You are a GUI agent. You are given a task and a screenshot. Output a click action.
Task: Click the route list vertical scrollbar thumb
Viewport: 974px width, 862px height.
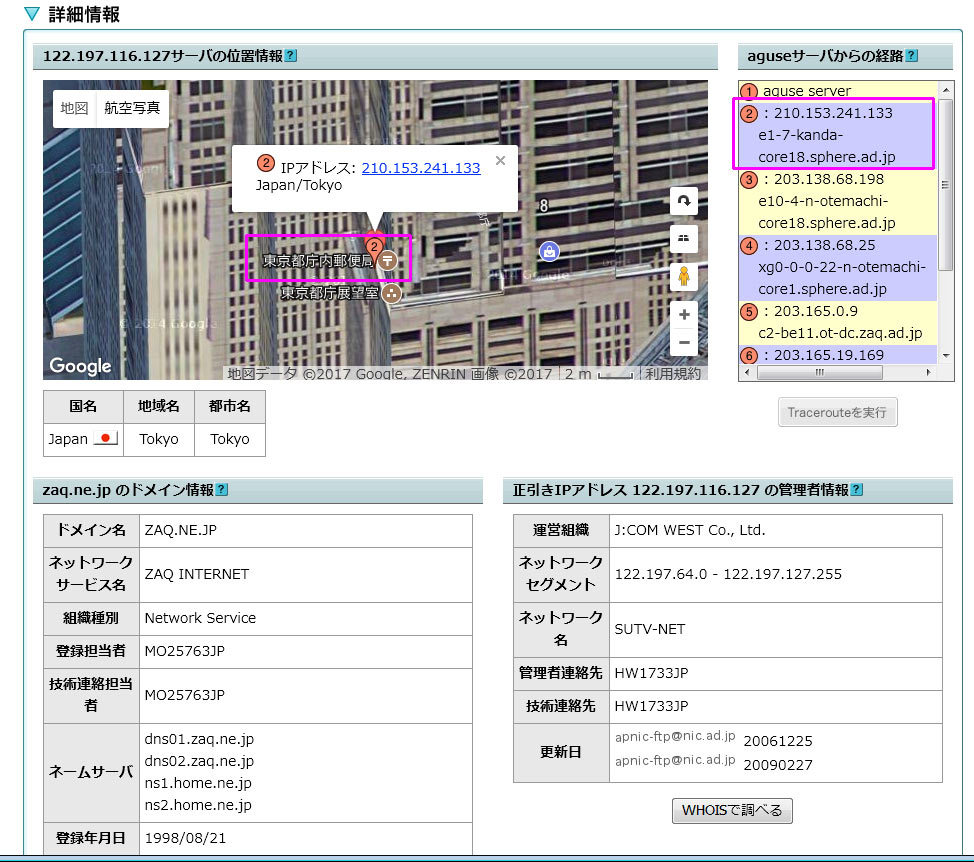coord(945,184)
